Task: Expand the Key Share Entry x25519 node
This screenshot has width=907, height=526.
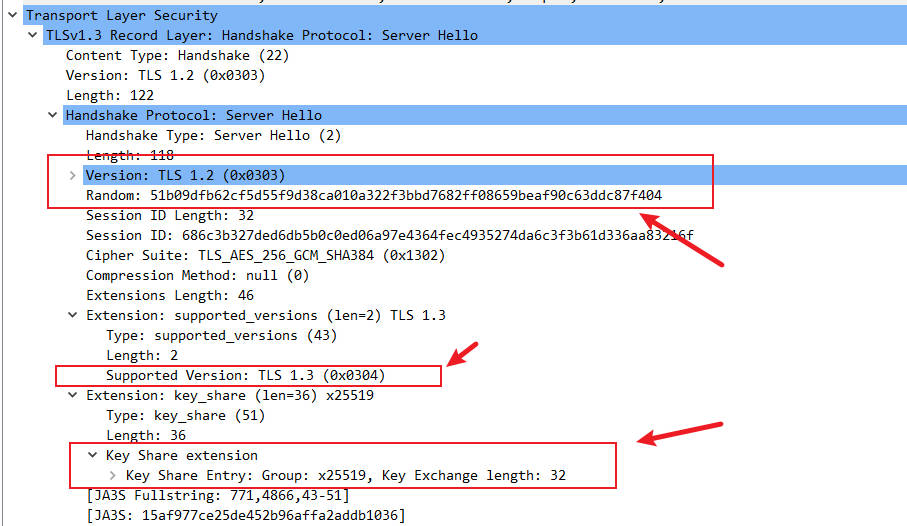Action: 112,476
